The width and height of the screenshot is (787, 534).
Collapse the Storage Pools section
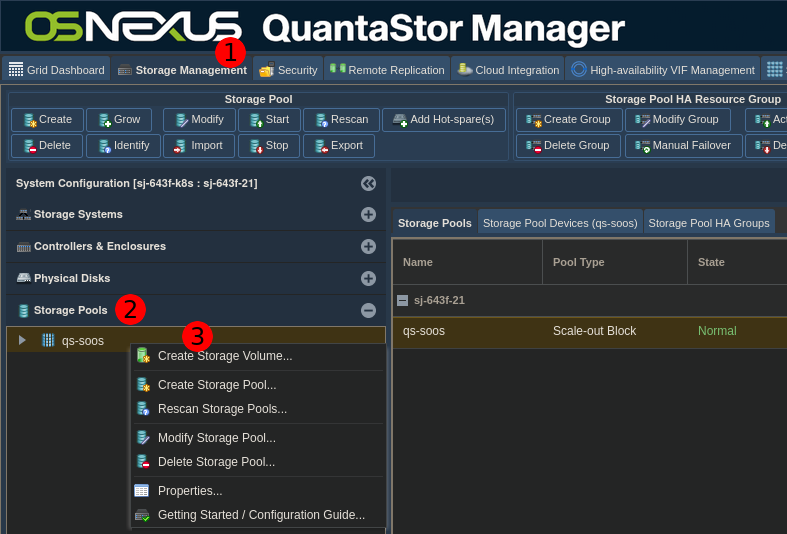368,310
